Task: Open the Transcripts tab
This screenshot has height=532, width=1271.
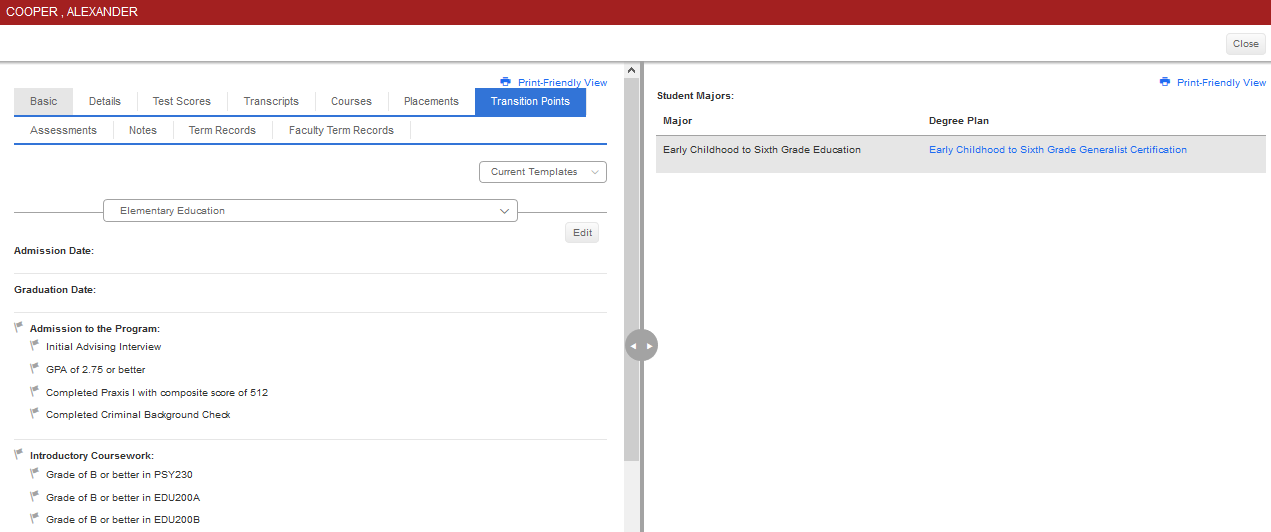Action: pos(271,101)
